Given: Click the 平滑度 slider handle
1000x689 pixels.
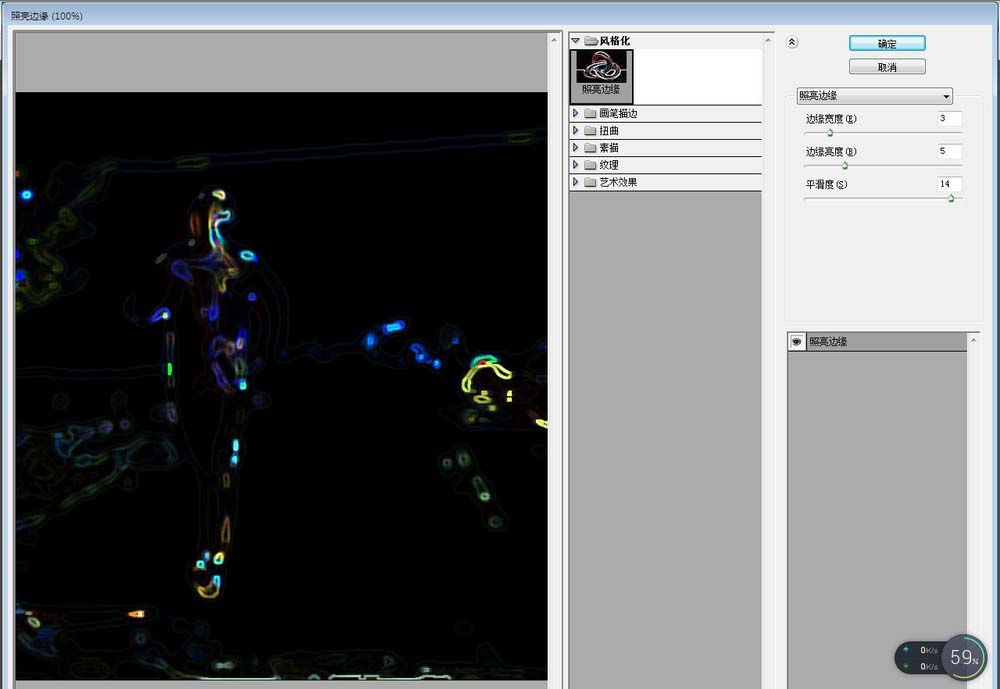Looking at the screenshot, I should (x=951, y=198).
